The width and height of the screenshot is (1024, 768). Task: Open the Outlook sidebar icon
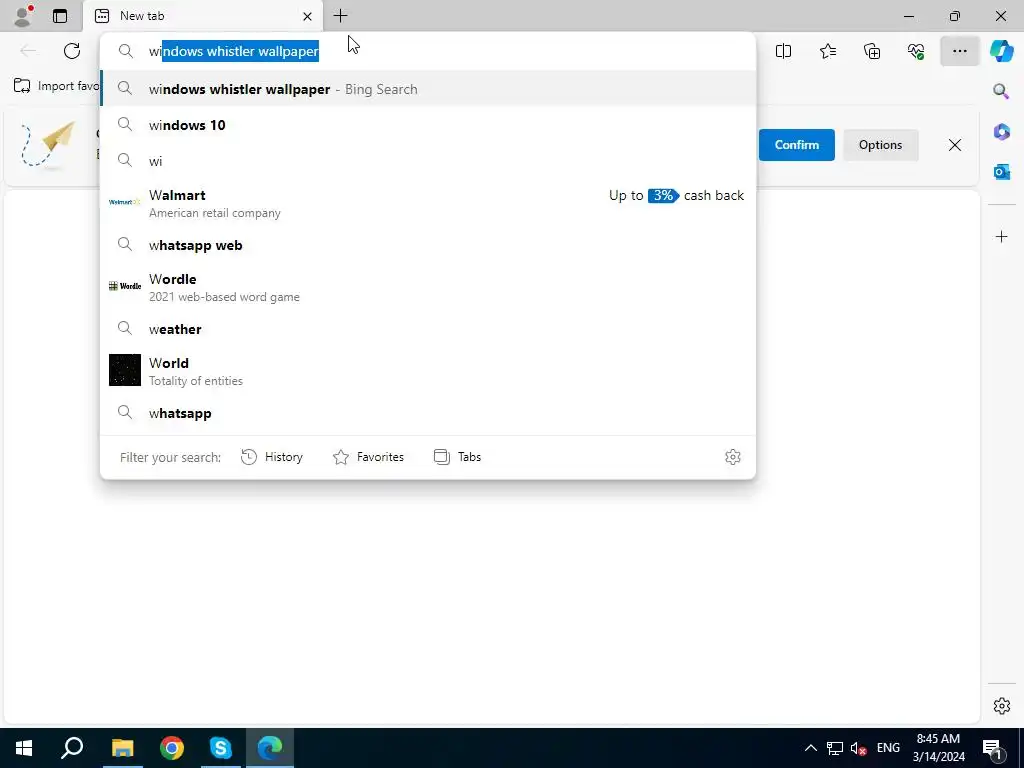click(x=1001, y=172)
